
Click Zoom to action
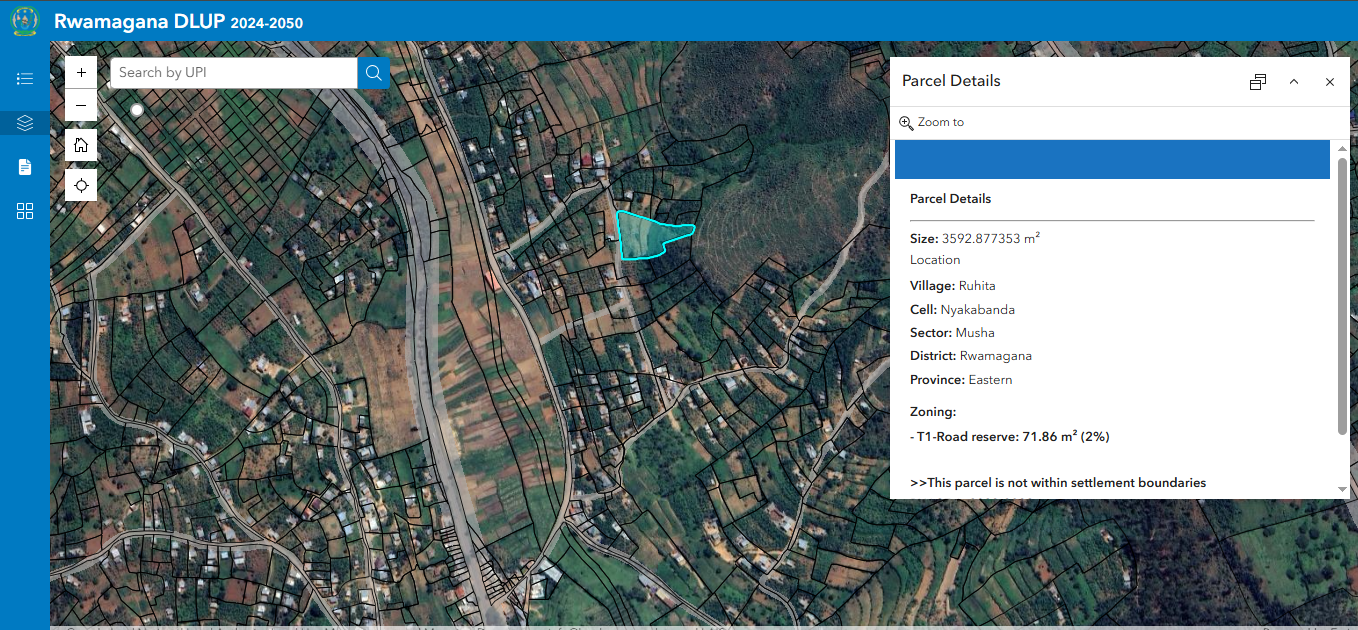931,122
